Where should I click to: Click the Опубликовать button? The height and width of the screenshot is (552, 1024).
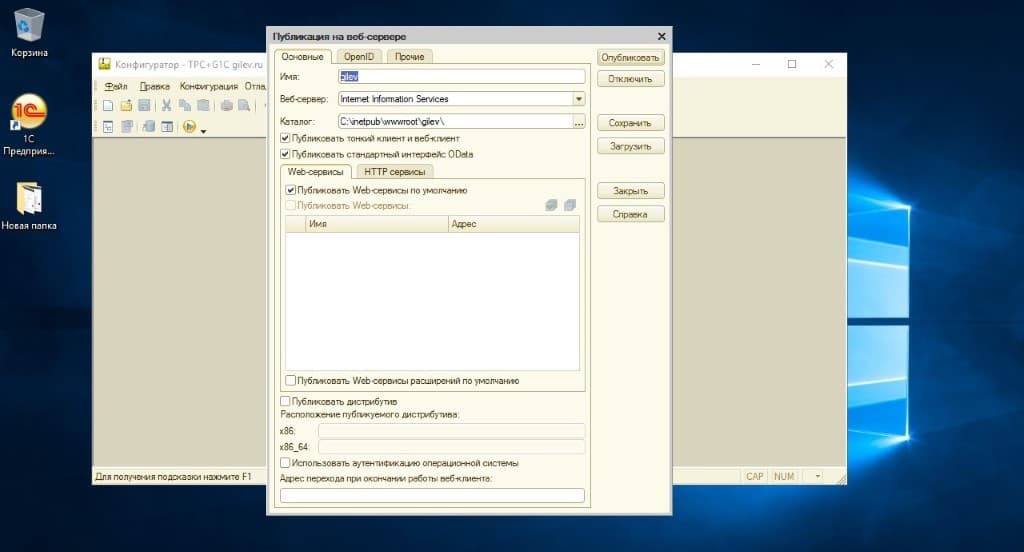(630, 57)
